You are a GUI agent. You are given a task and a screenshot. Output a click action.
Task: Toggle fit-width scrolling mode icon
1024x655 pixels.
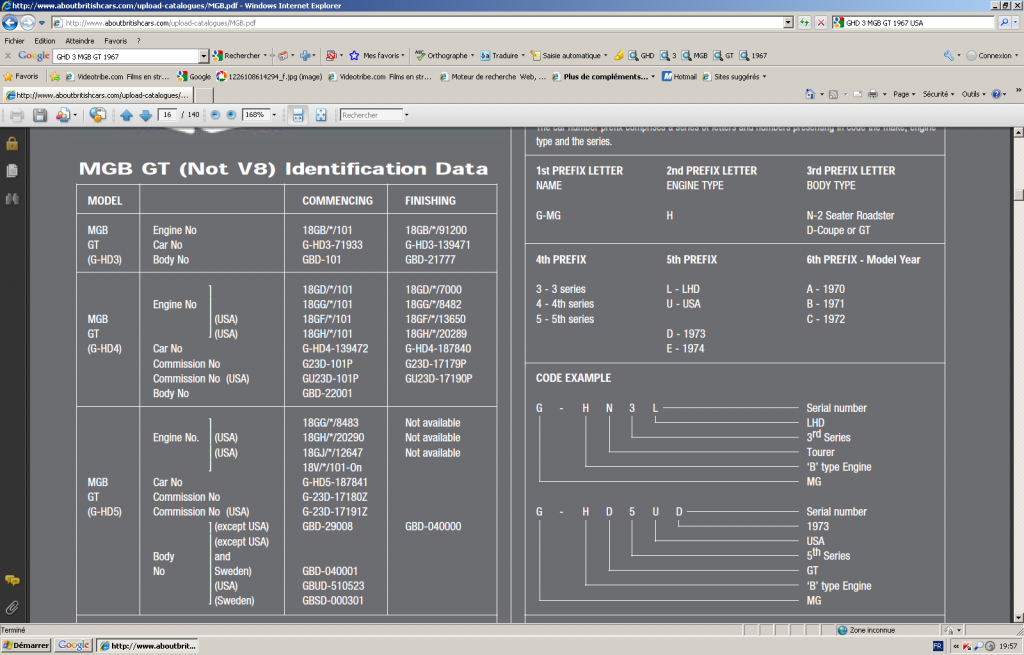point(298,115)
